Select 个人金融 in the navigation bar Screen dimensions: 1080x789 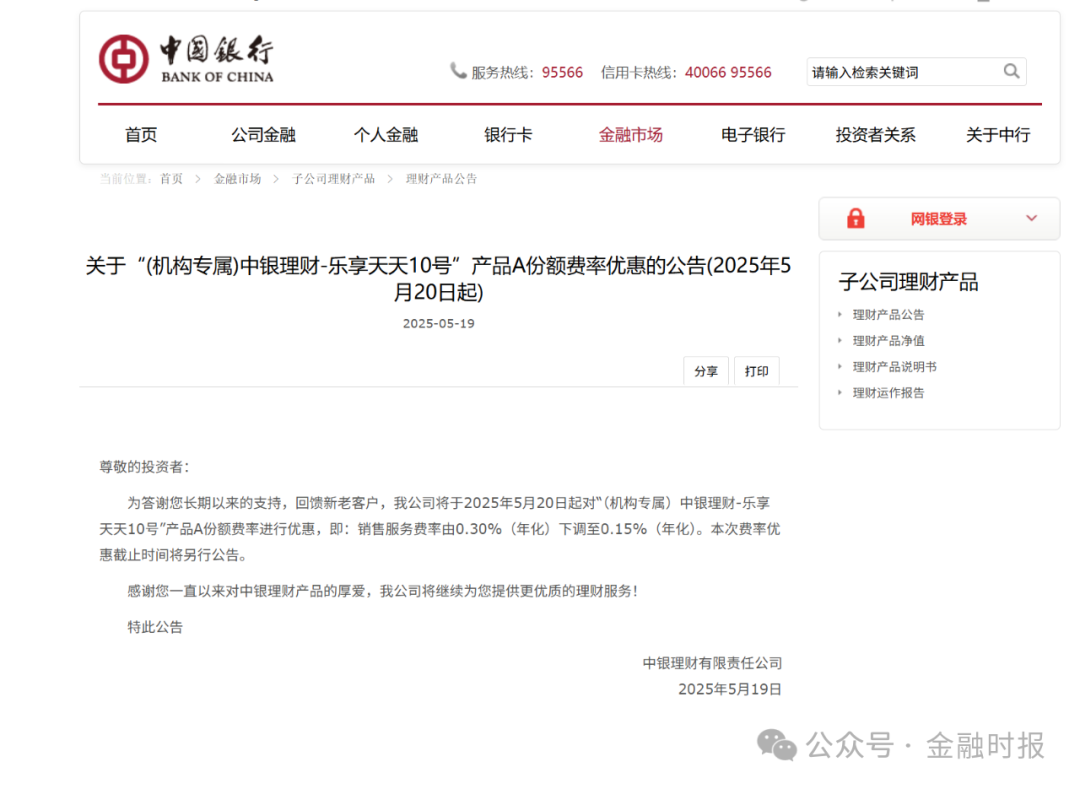(x=385, y=135)
